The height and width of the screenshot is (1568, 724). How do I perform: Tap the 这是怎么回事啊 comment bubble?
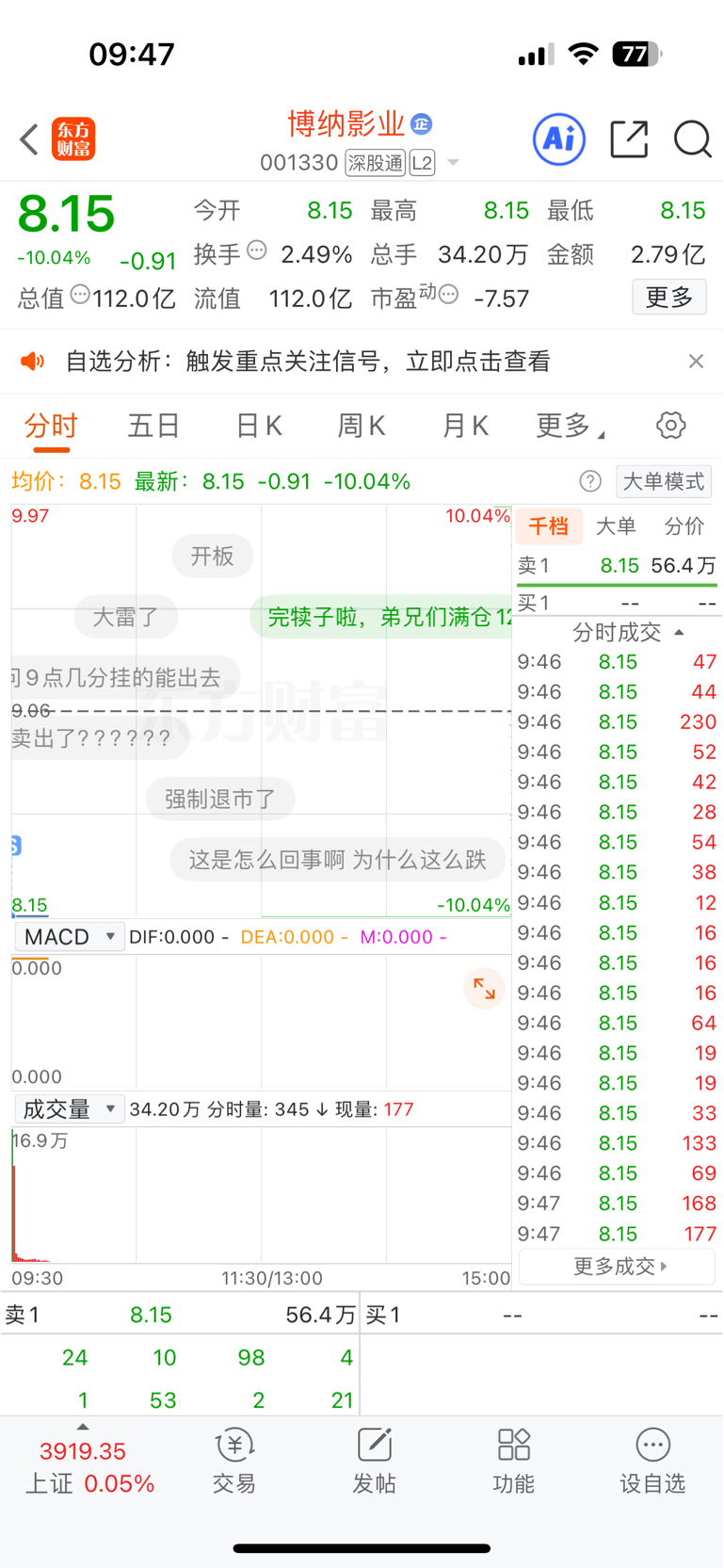[337, 860]
